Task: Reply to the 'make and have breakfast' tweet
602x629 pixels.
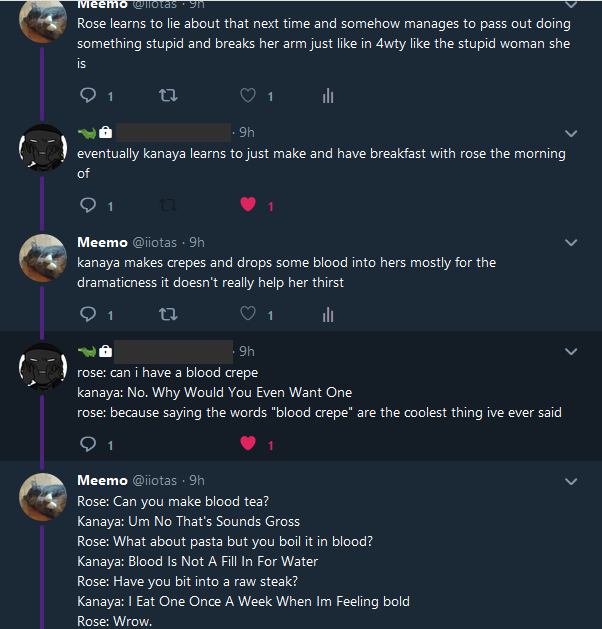Action: (x=87, y=206)
